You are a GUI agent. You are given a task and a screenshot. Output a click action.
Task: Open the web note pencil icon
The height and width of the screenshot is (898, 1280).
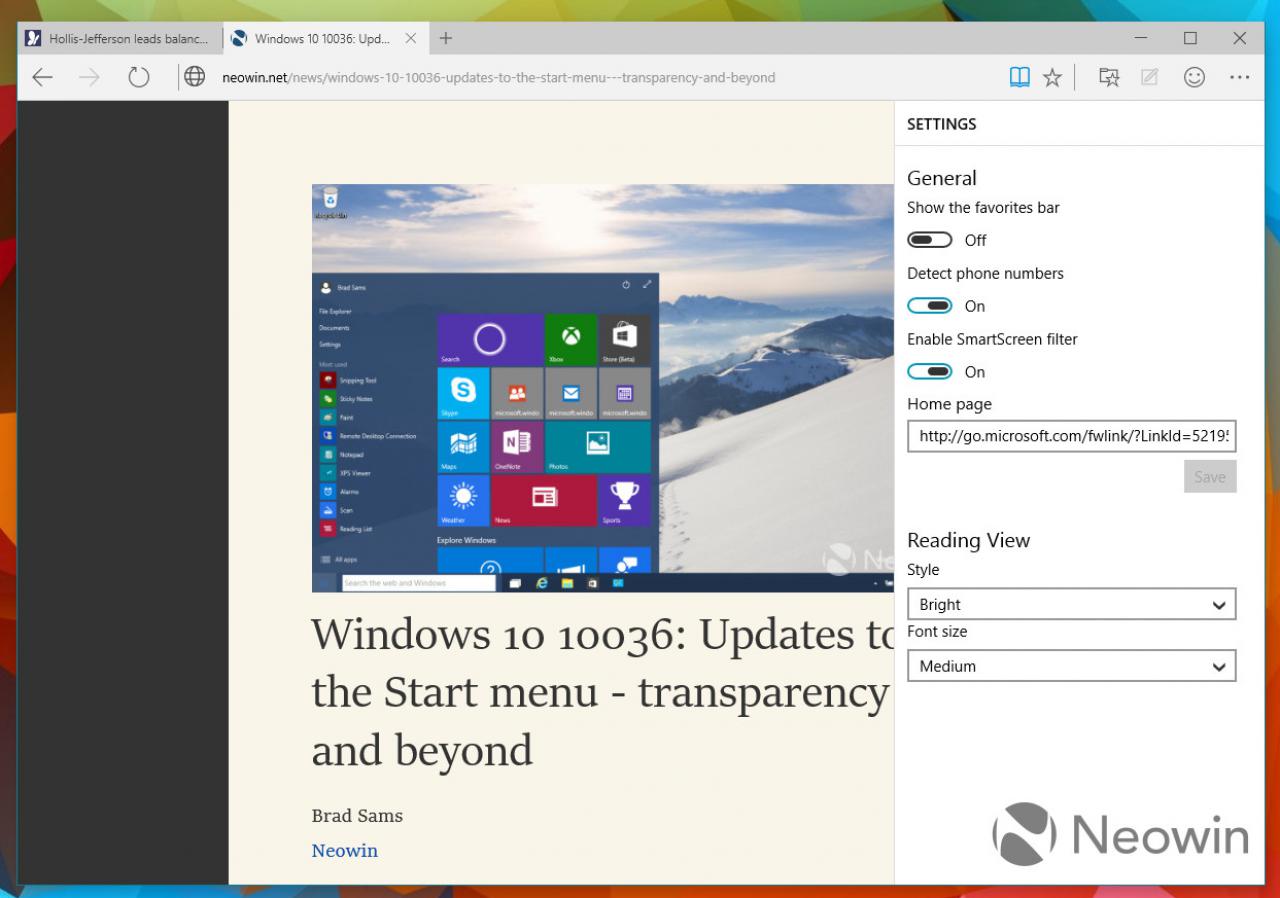pyautogui.click(x=1149, y=77)
